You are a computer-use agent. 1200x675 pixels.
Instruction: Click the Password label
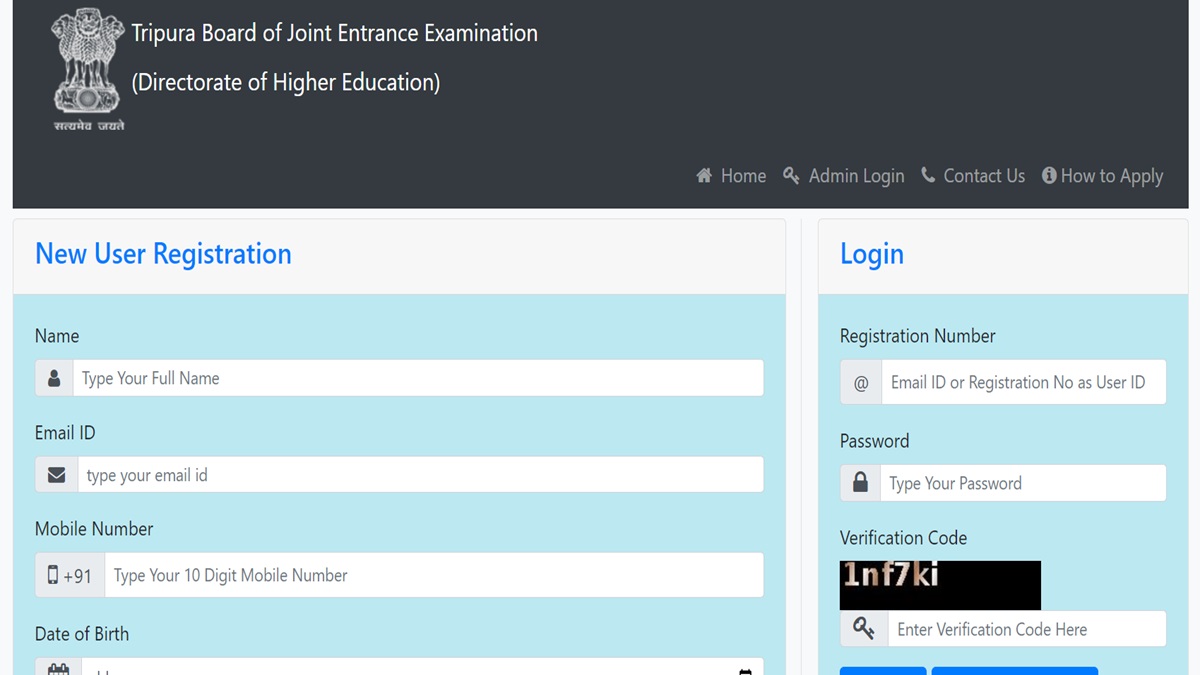point(875,441)
